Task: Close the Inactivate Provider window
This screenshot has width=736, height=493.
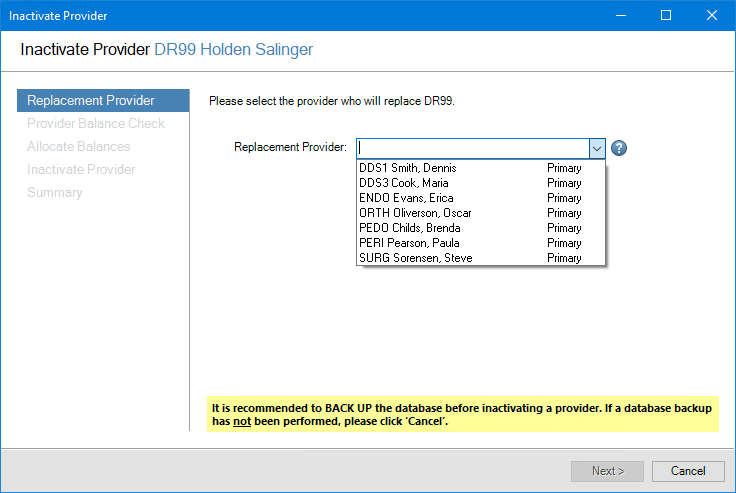Action: 712,16
